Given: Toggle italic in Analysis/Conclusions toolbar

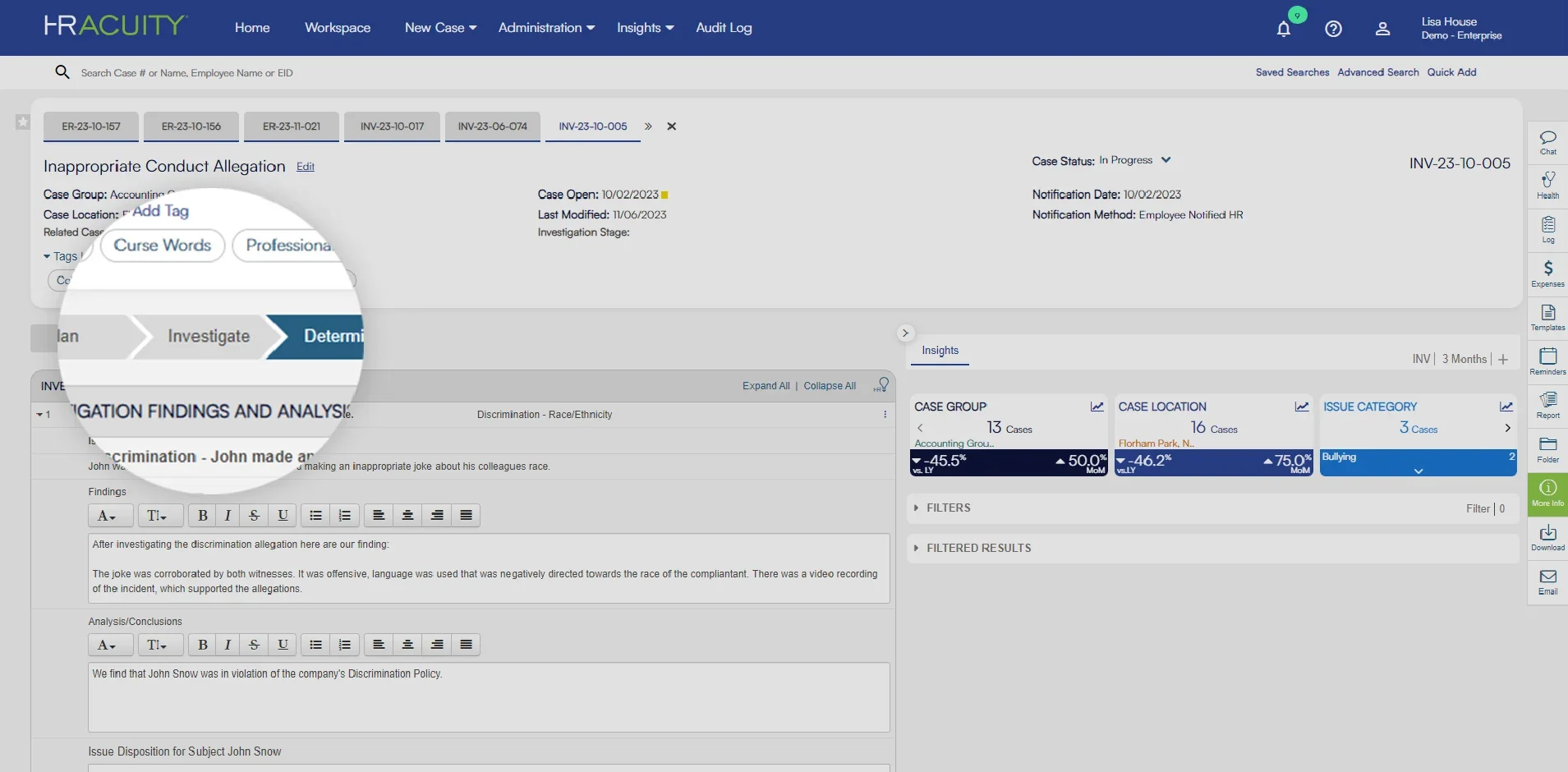Looking at the screenshot, I should click(x=228, y=645).
